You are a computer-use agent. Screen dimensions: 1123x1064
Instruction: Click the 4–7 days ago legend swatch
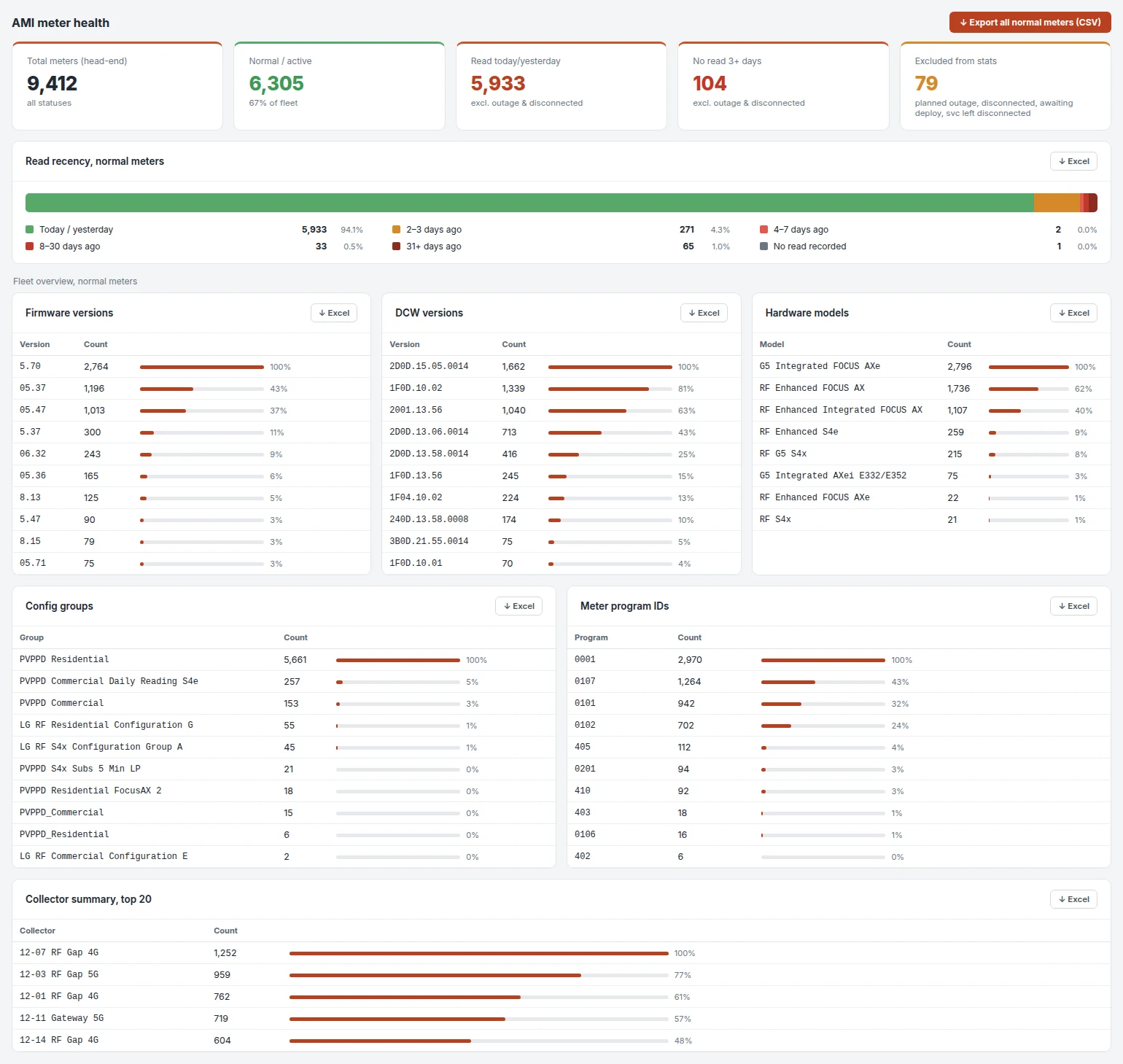click(x=763, y=230)
